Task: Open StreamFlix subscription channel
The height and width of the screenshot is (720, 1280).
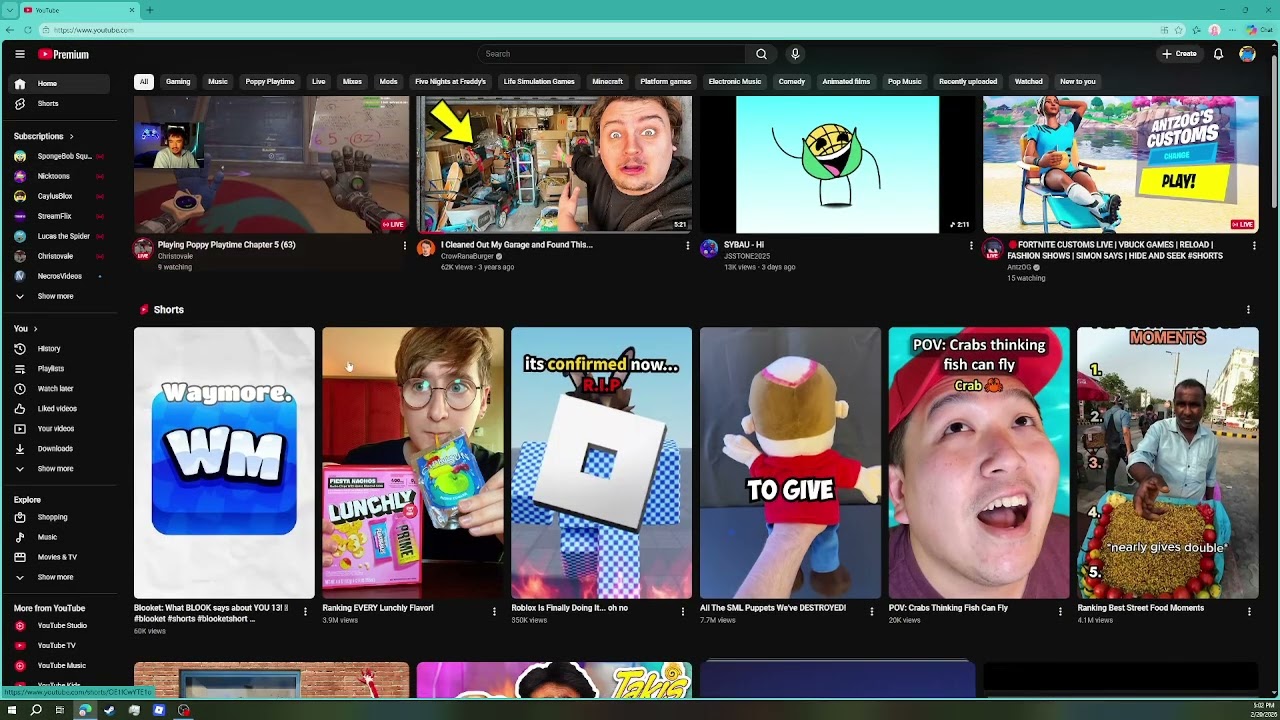Action: (x=60, y=216)
